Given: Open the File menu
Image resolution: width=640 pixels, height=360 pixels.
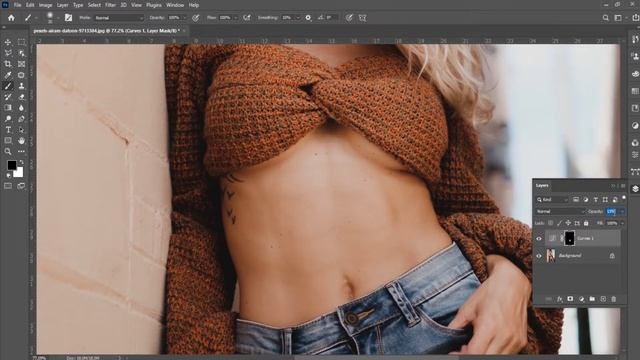Looking at the screenshot, I should point(18,5).
